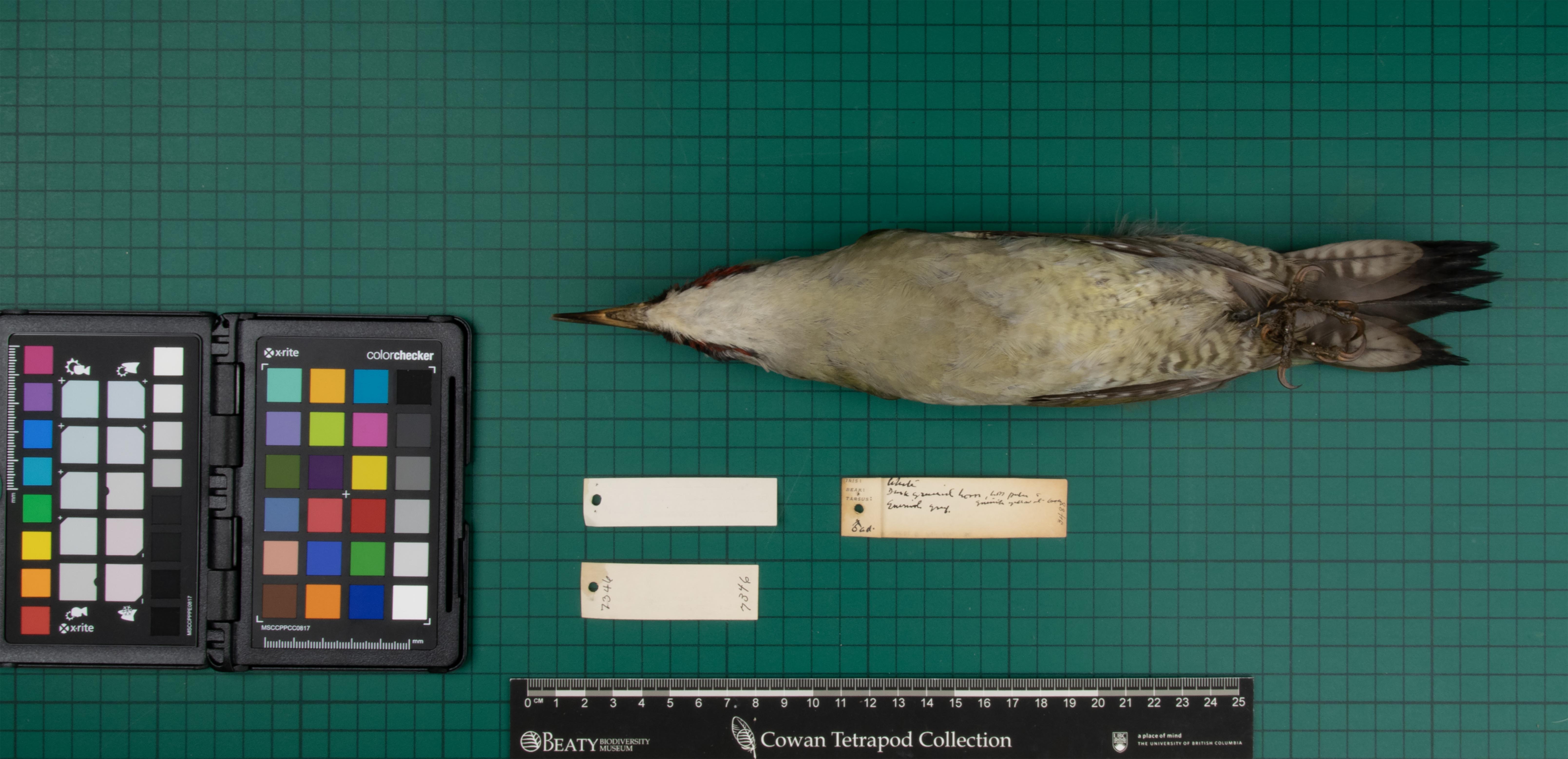Screen dimensions: 1568x759
Task: Click the white square at the left card's upper corner
Action: tap(169, 361)
